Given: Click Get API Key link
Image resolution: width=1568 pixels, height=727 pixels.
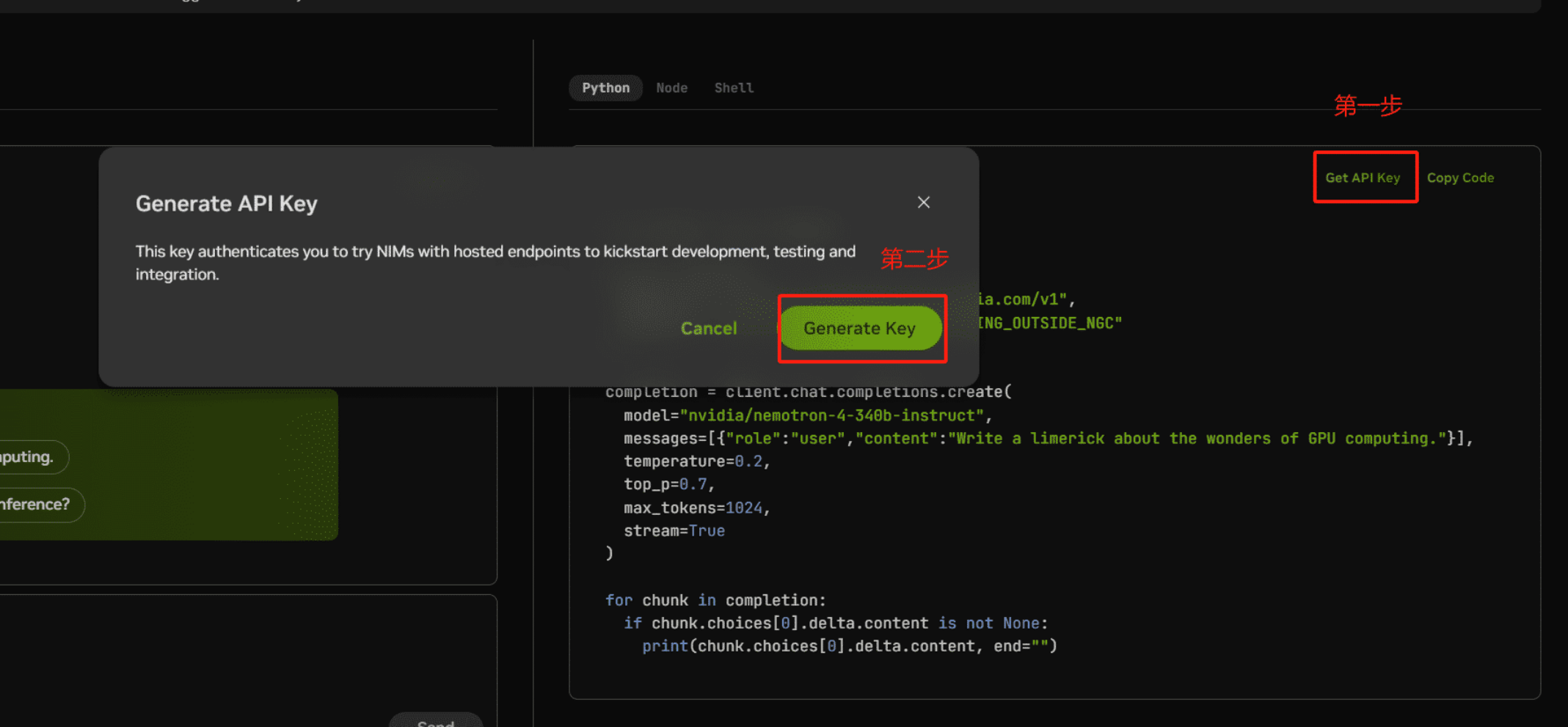Looking at the screenshot, I should point(1363,178).
